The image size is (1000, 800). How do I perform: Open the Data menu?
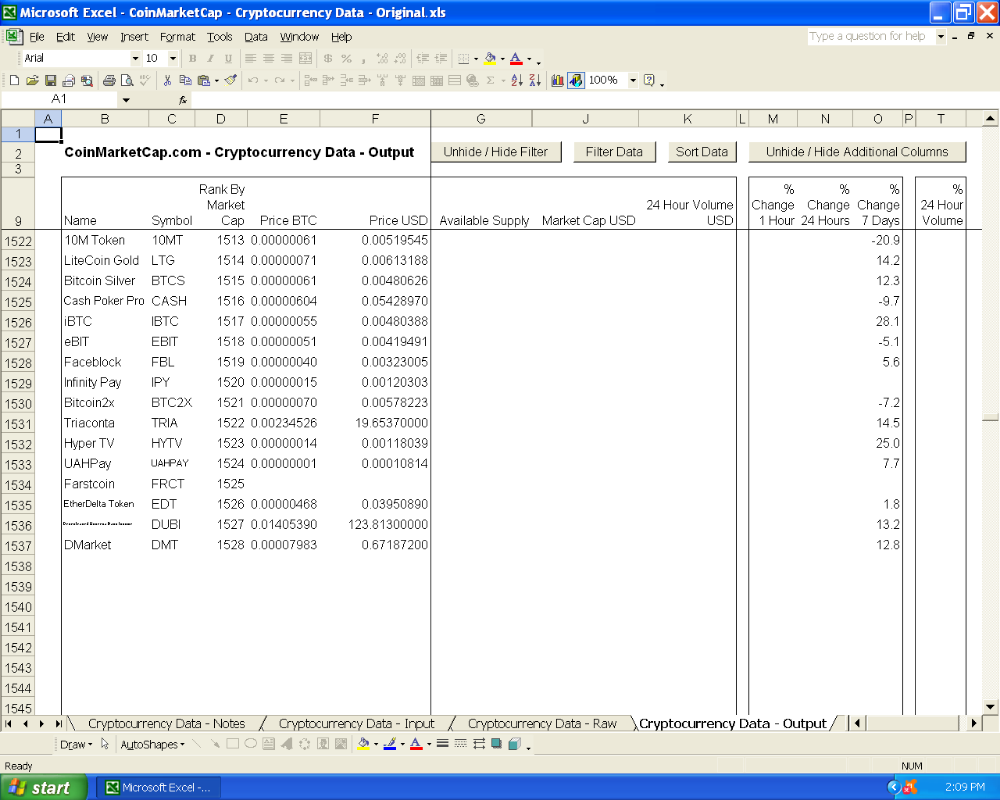coord(256,37)
